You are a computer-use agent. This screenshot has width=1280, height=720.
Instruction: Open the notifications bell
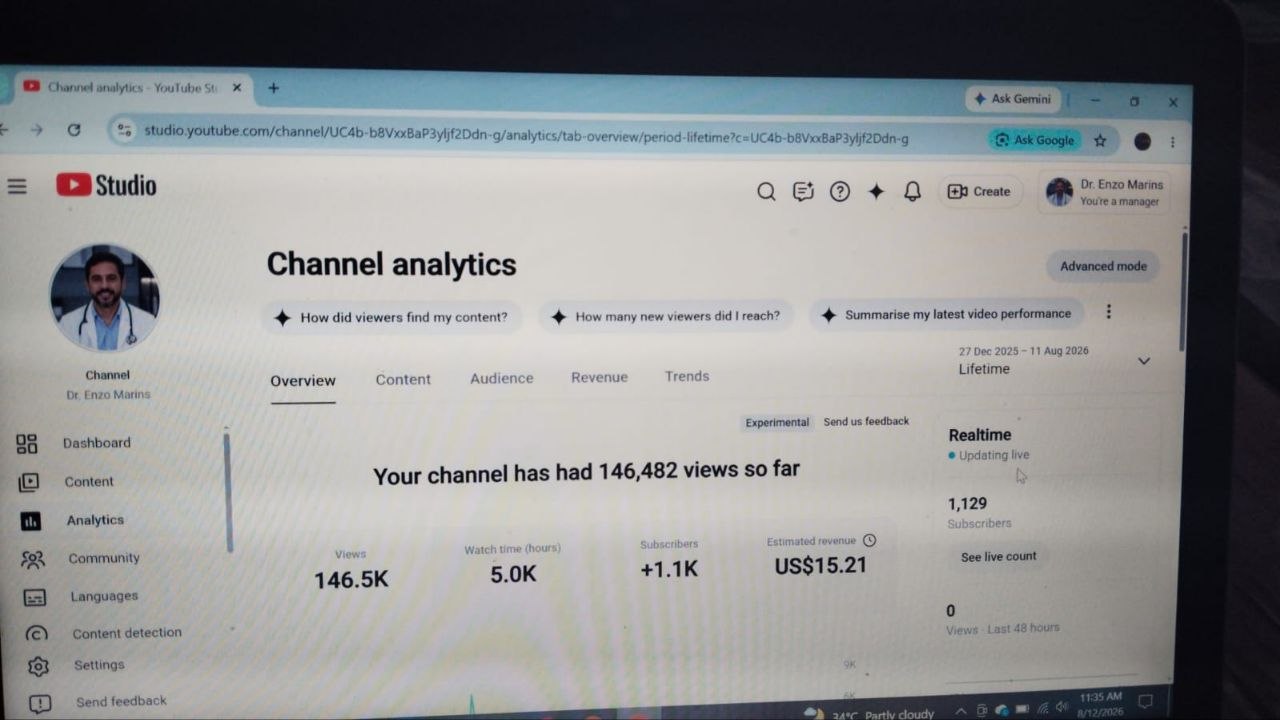912,191
